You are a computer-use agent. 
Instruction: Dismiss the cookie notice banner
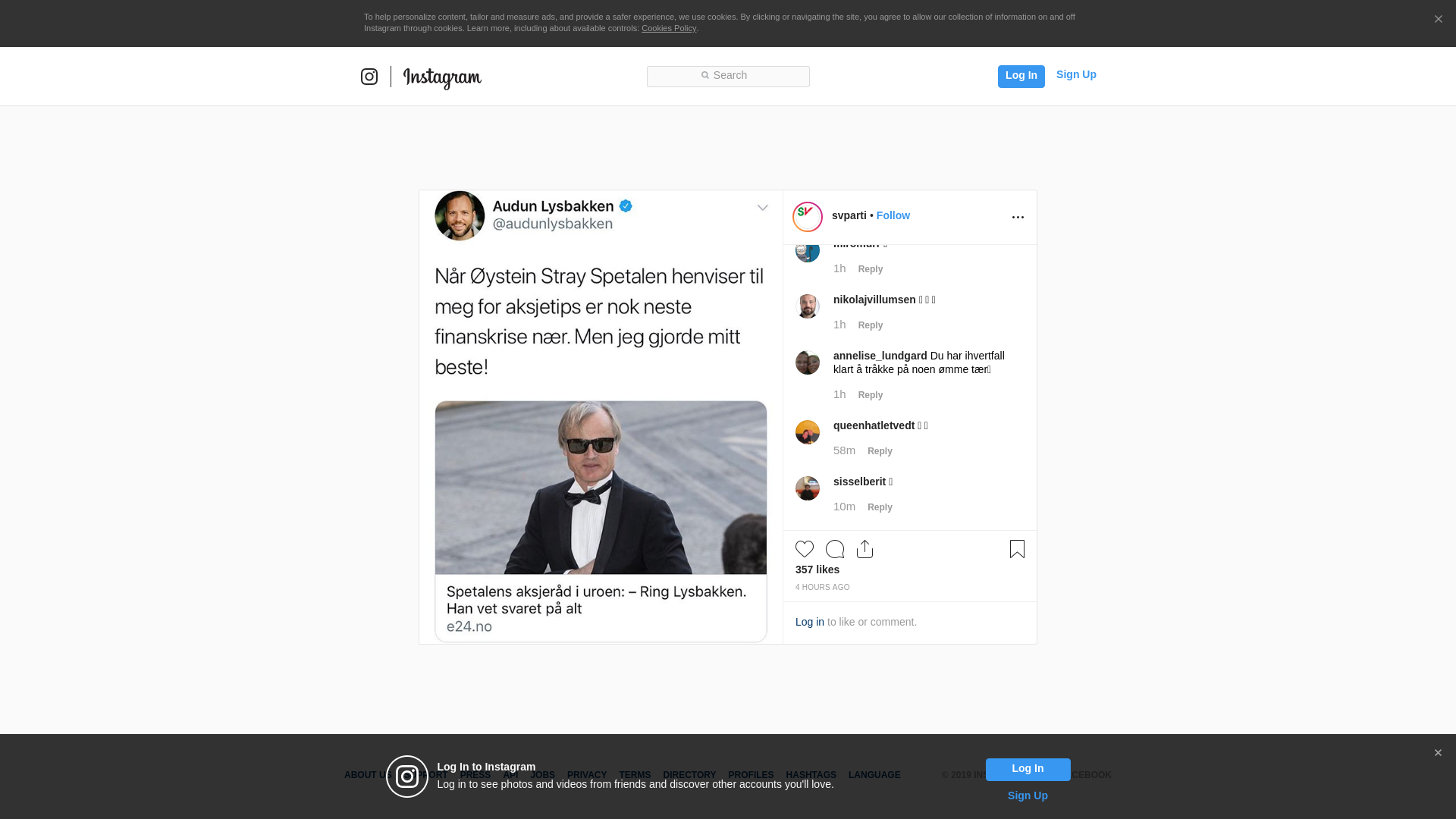[x=1438, y=19]
